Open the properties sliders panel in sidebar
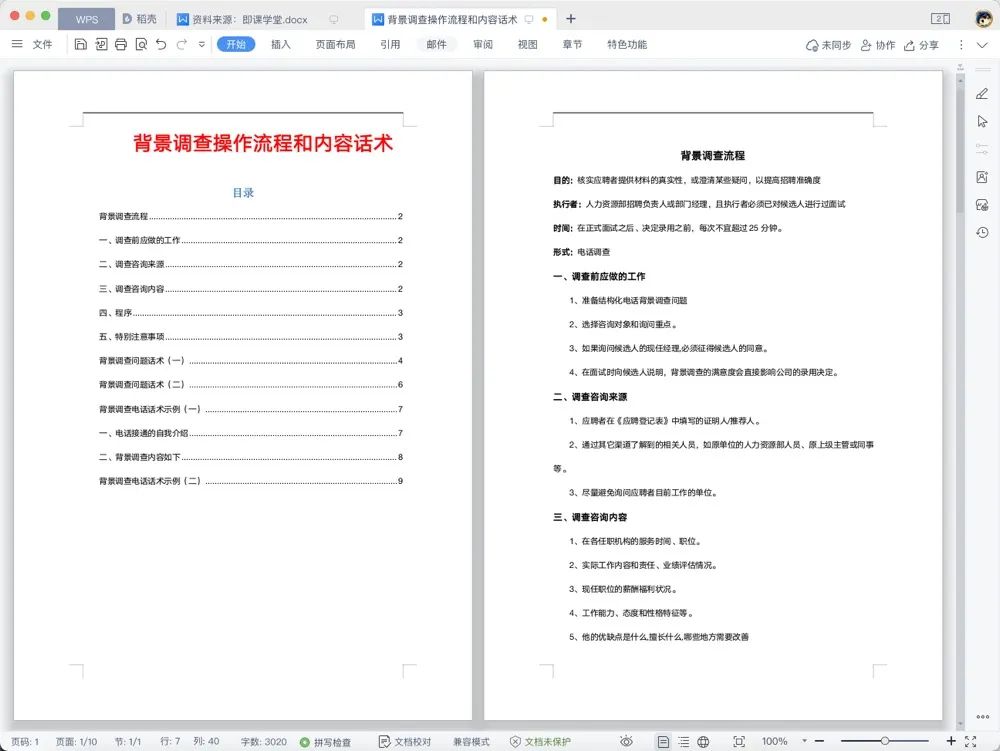Viewport: 1000px width, 751px height. pos(982,149)
